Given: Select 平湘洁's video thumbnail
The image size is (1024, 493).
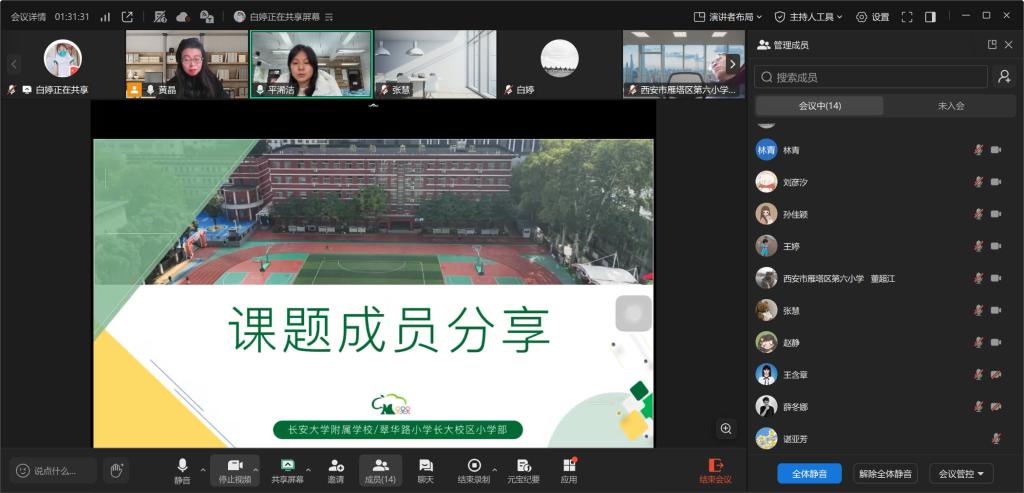Looking at the screenshot, I should pos(311,63).
